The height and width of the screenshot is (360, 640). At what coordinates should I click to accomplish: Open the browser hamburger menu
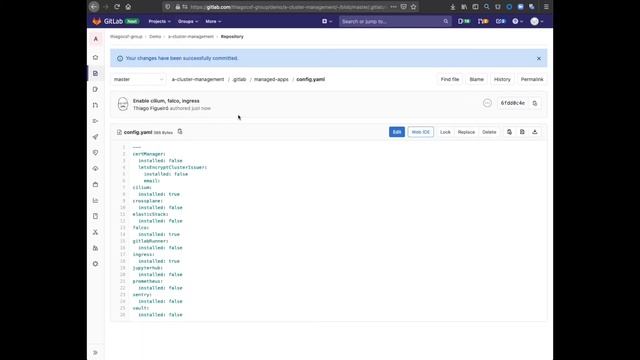point(546,7)
